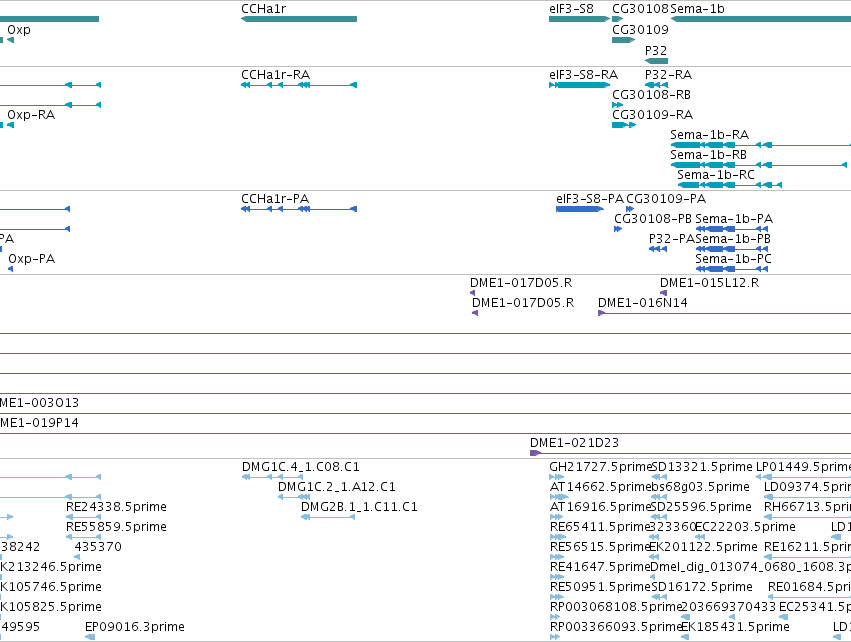Viewport: 851px width, 642px height.
Task: Select the bs68g03.5prime EST label
Action: pyautogui.click(x=700, y=487)
